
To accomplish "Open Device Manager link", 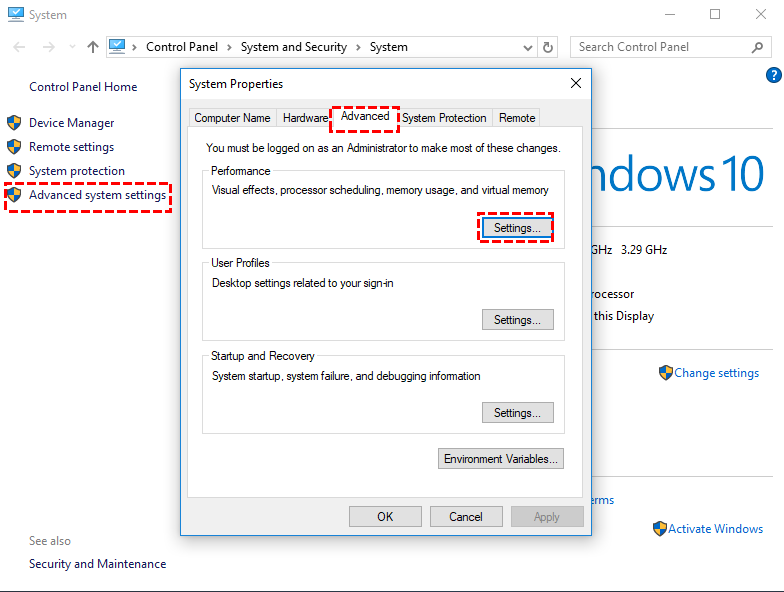I will tap(72, 122).
